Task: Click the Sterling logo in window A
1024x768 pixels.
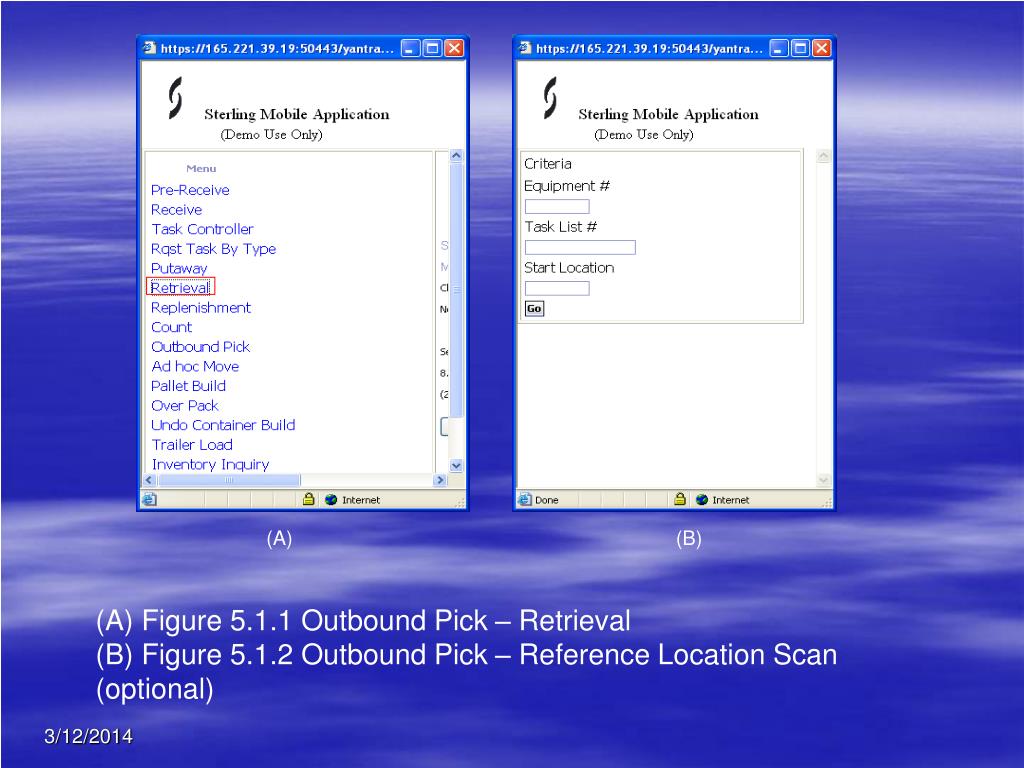Action: pos(175,98)
